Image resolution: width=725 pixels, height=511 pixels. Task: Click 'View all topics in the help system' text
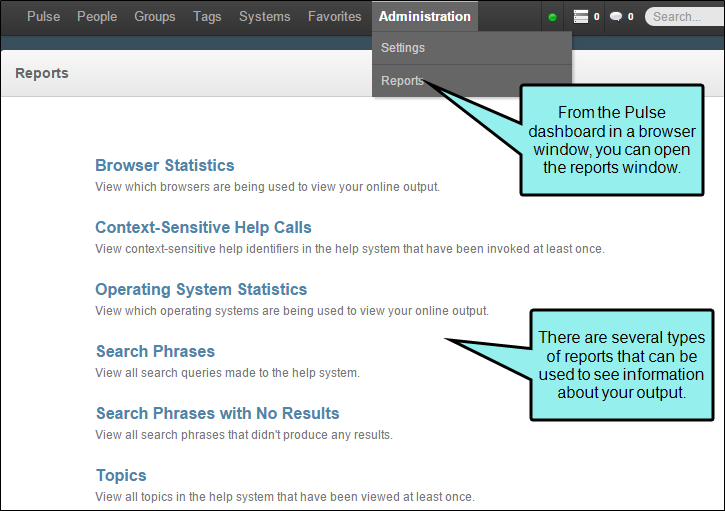tap(285, 497)
